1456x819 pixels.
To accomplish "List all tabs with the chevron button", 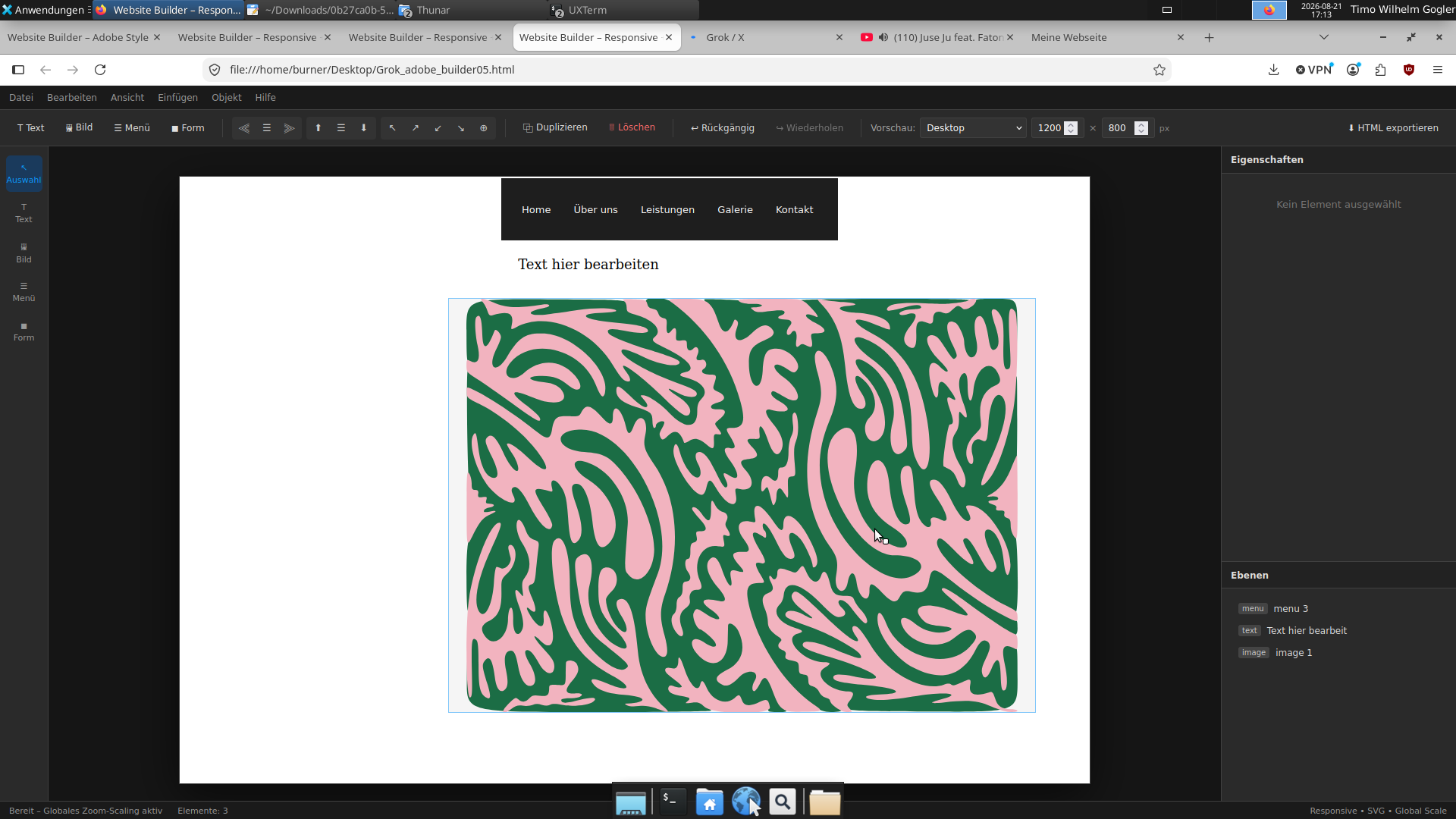I will (1324, 37).
